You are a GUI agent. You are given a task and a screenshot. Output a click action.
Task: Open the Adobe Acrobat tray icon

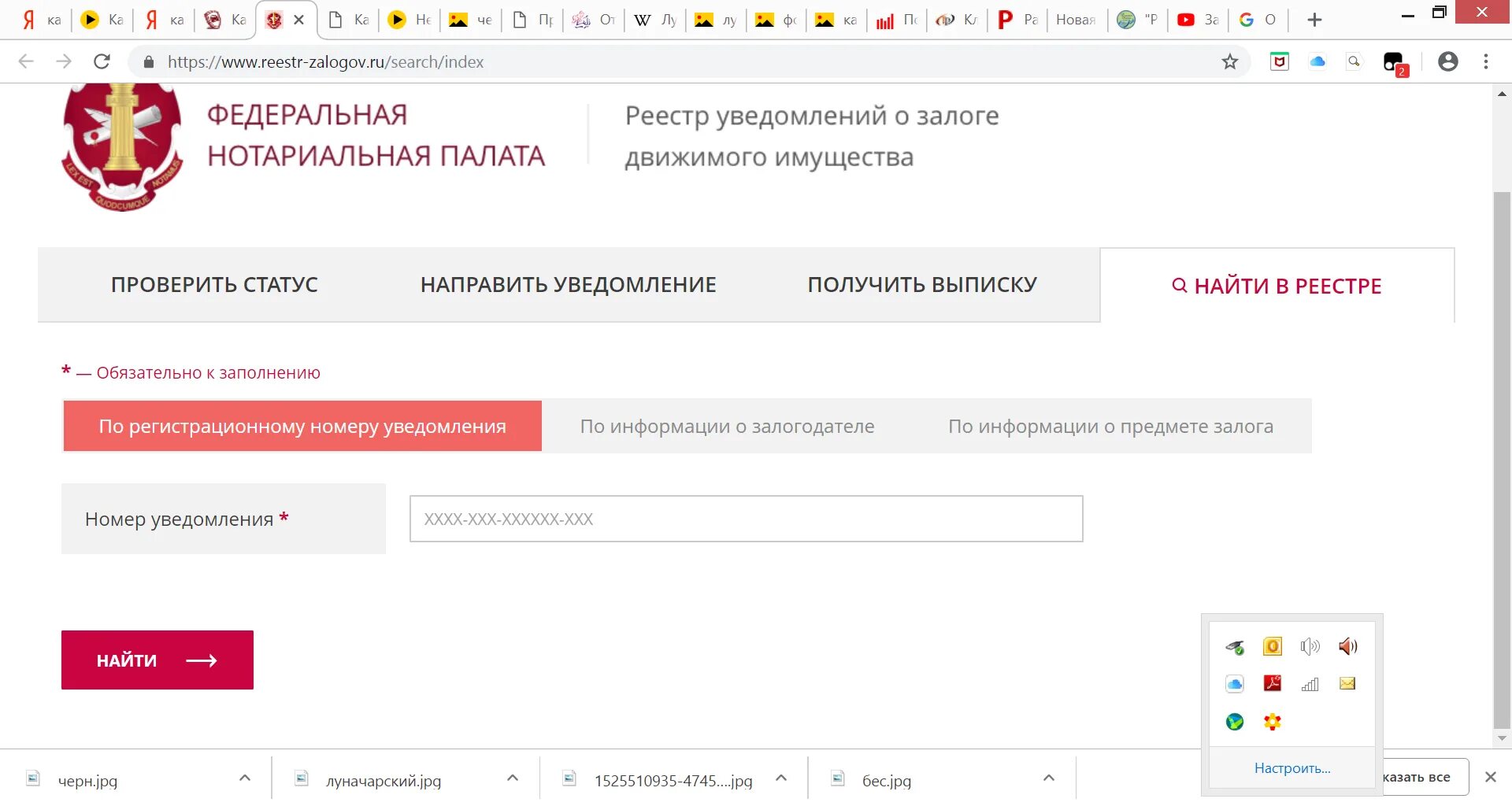(x=1273, y=683)
